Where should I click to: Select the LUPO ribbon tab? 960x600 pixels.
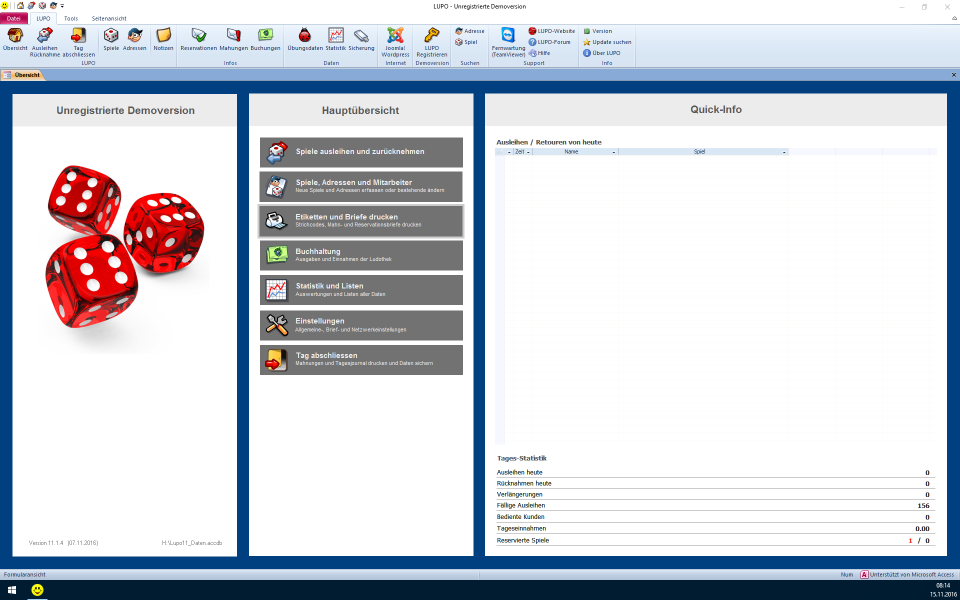(43, 18)
